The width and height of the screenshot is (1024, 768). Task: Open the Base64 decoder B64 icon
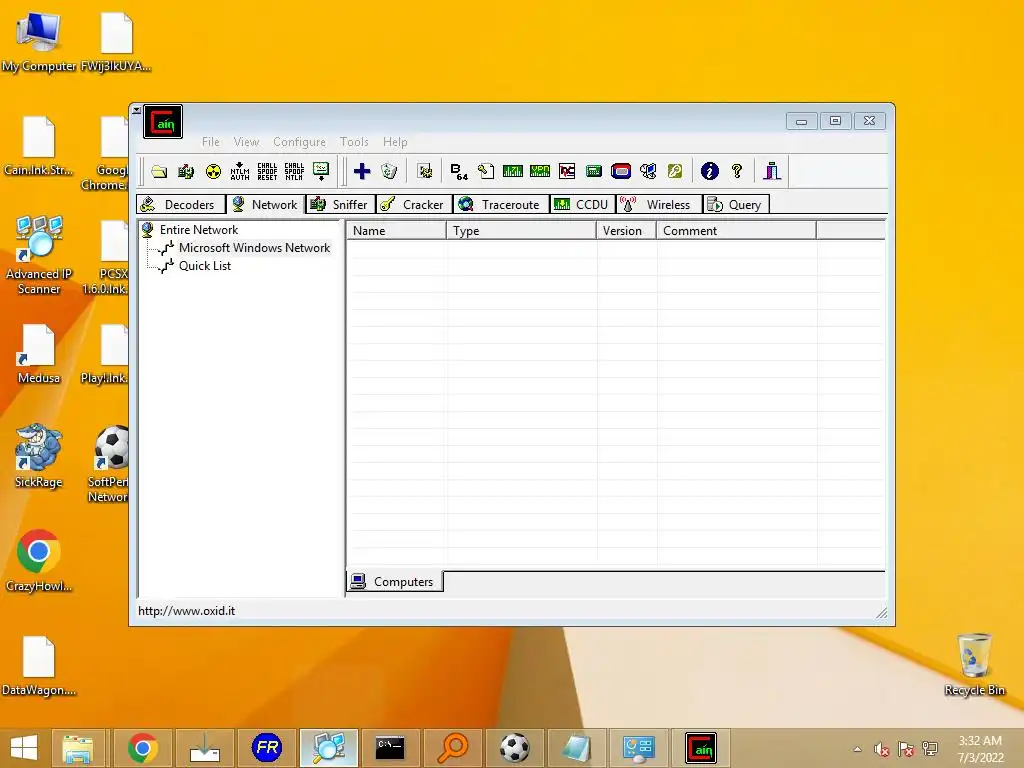click(459, 171)
